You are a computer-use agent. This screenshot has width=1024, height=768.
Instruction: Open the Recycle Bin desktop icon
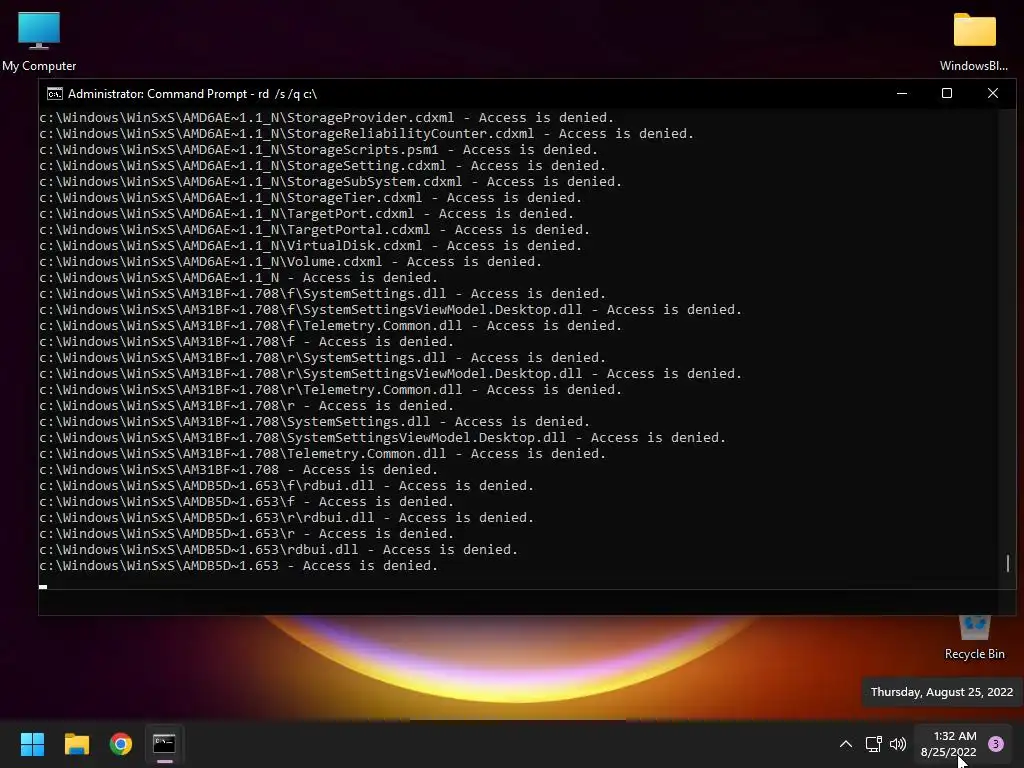(974, 637)
